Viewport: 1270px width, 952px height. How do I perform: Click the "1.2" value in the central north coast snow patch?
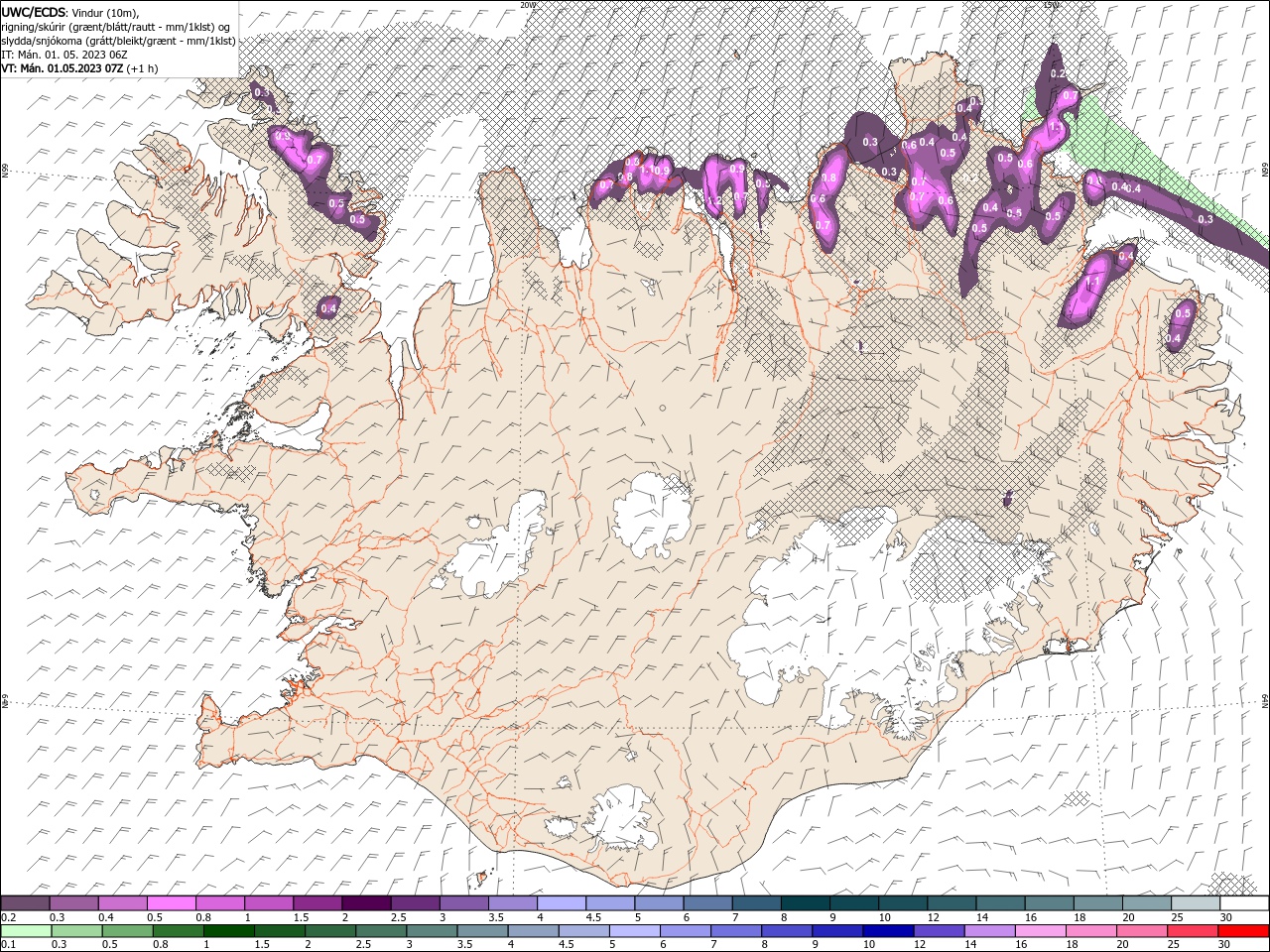(x=714, y=201)
